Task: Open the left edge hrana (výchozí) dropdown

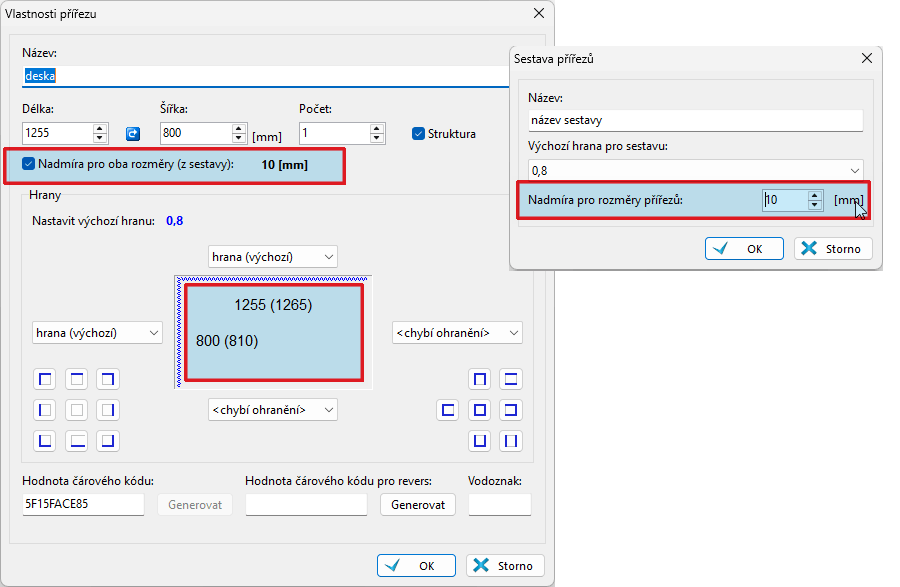Action: coord(97,333)
